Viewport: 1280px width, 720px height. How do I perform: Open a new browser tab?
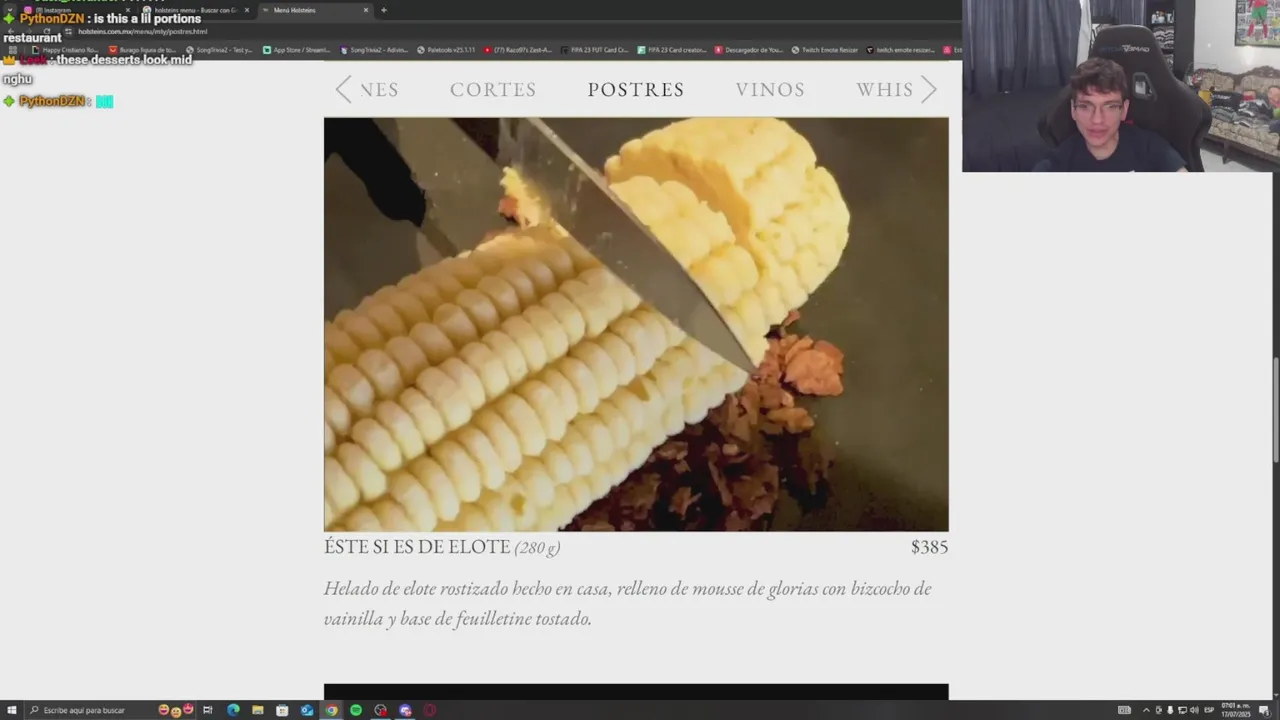pos(383,10)
